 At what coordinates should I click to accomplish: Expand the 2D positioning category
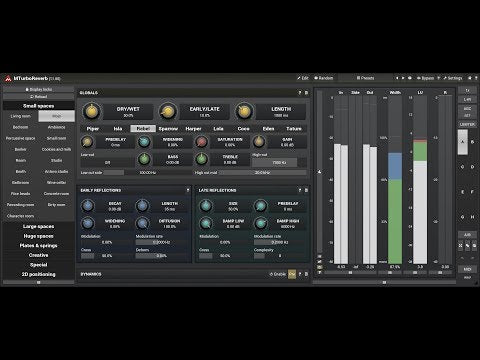pos(39,274)
